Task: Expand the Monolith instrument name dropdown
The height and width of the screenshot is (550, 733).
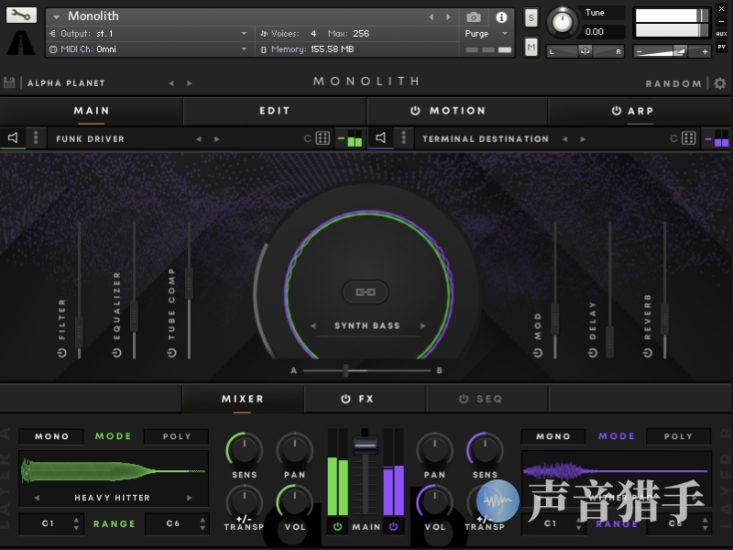Action: tap(57, 17)
